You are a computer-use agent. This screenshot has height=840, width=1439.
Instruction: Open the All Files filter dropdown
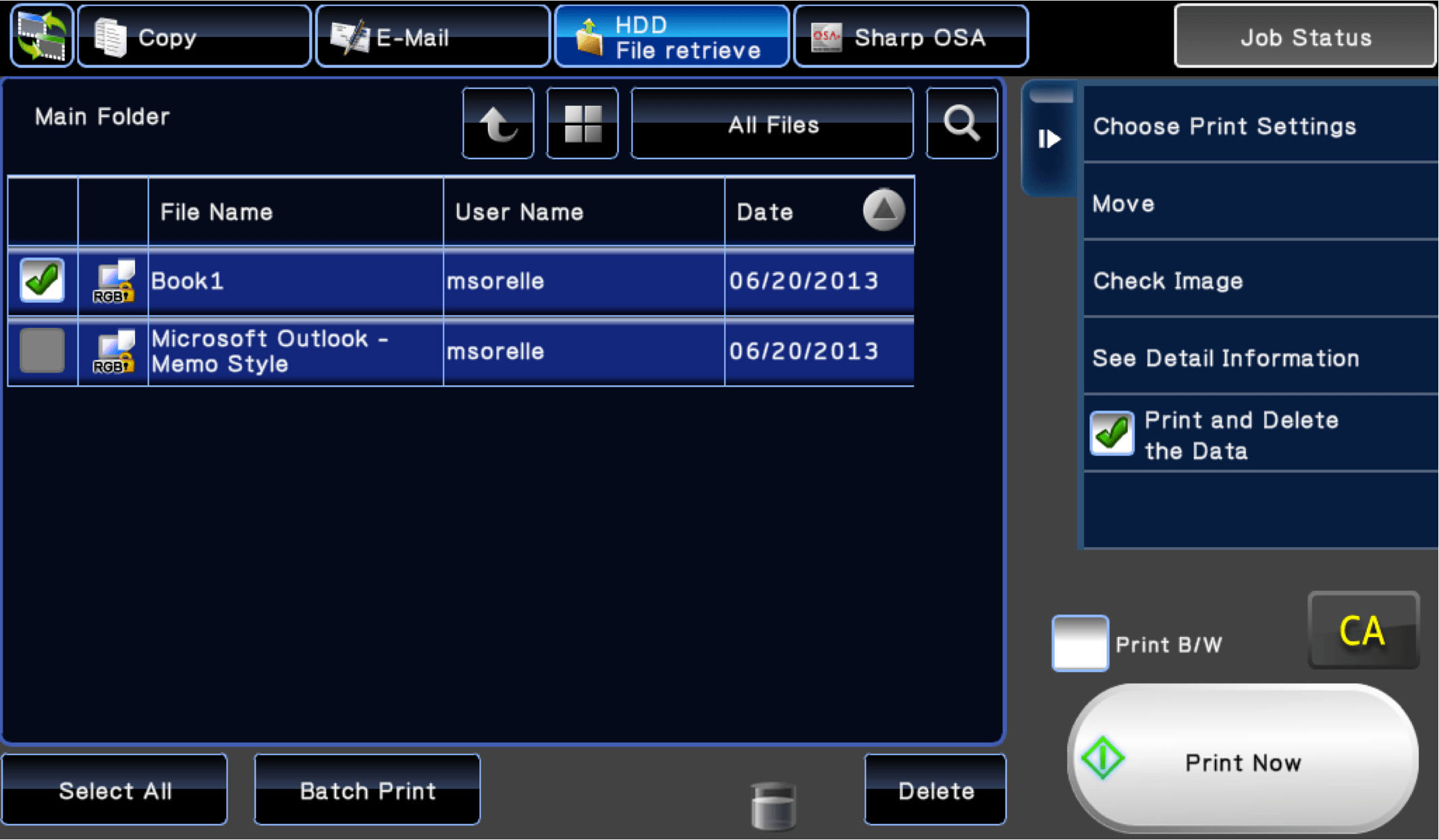point(771,123)
